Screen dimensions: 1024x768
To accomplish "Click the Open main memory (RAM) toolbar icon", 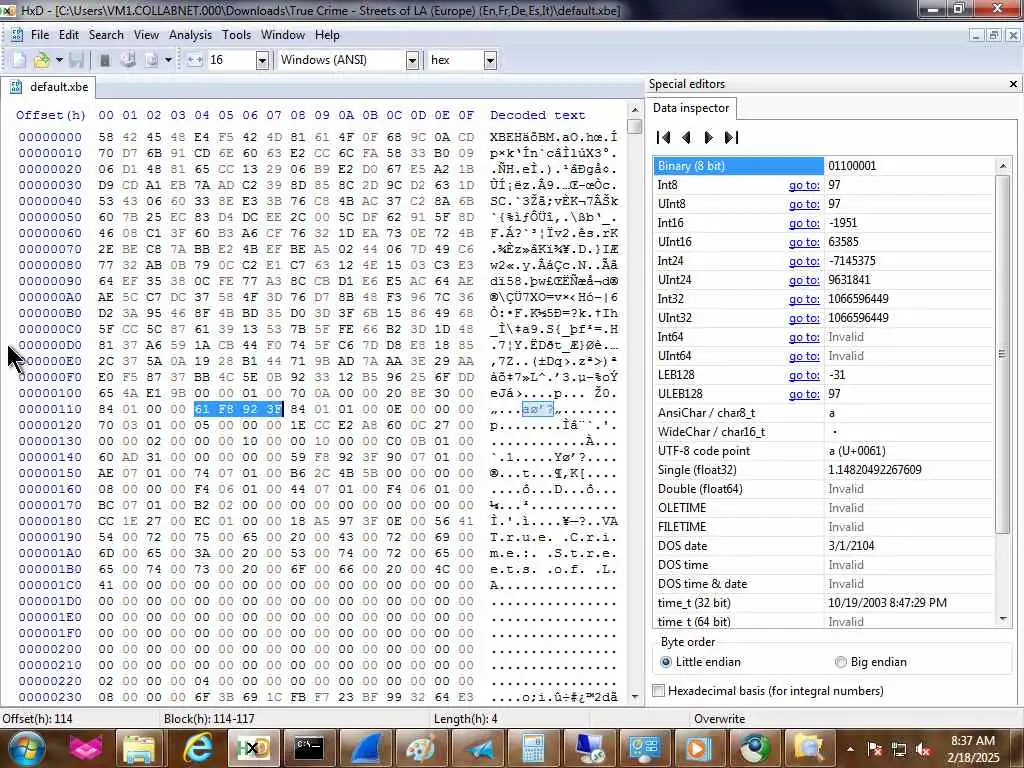I will (104, 60).
